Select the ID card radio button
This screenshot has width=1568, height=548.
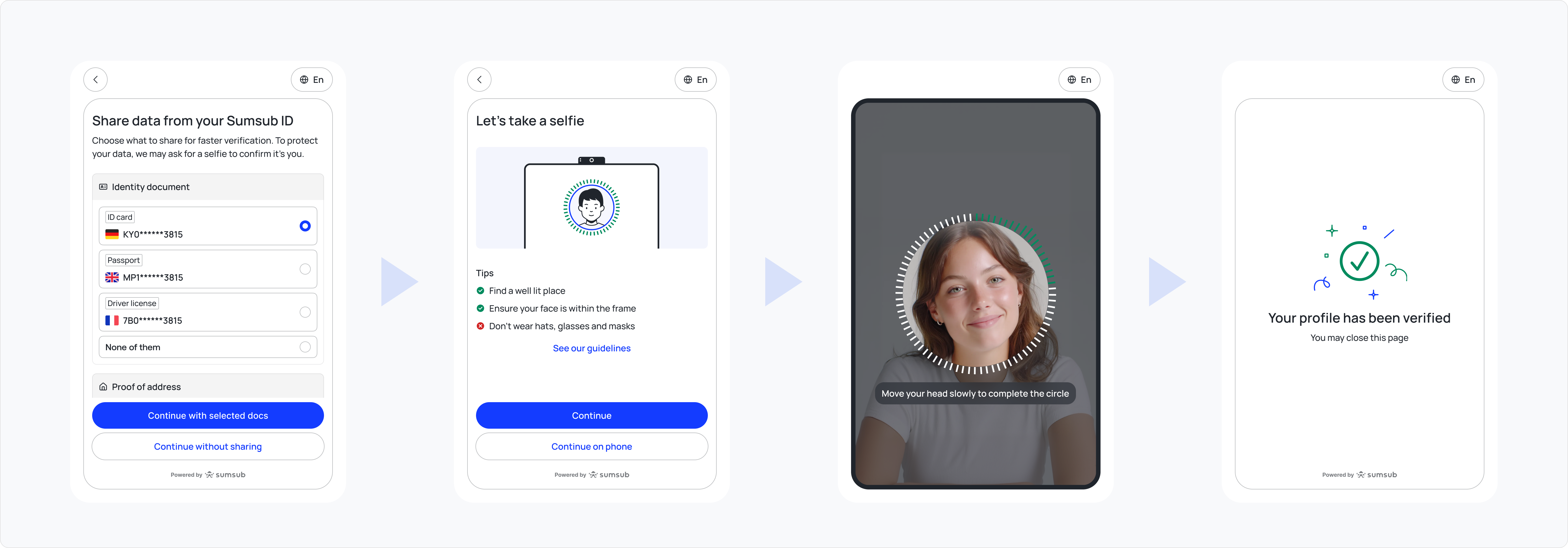pyautogui.click(x=305, y=226)
